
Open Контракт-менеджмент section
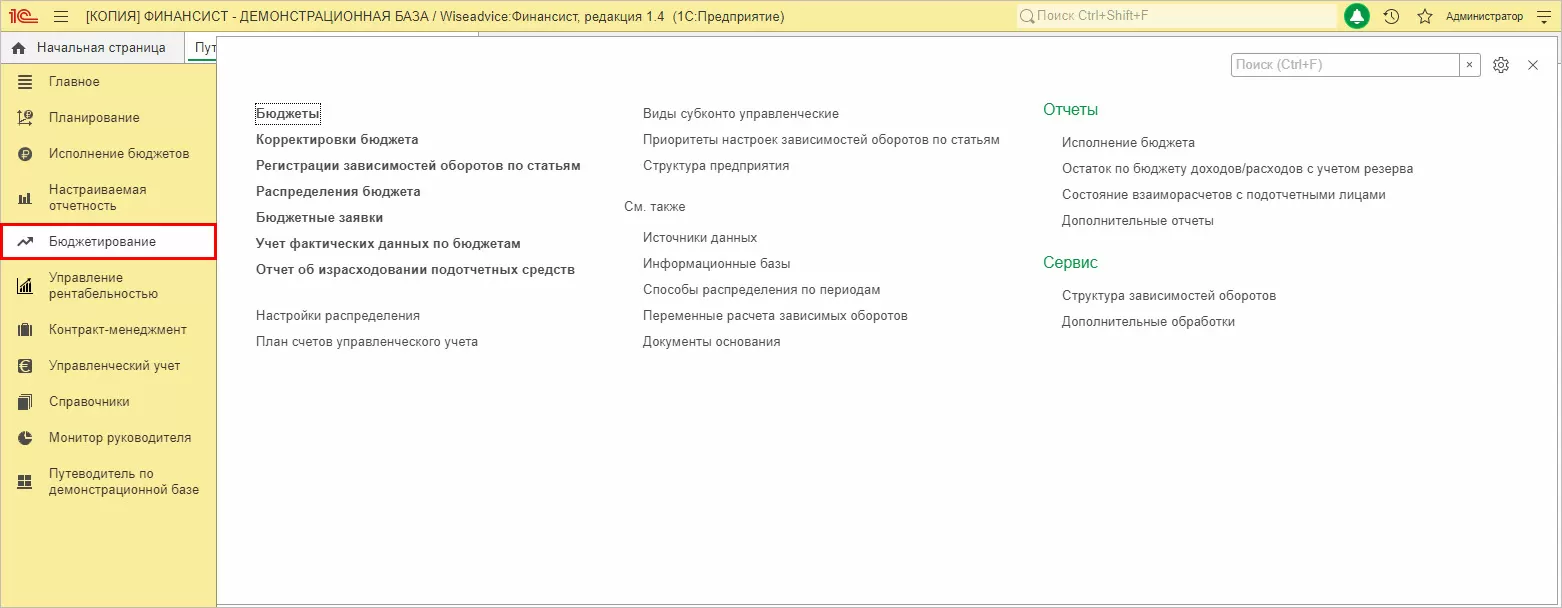pyautogui.click(x=108, y=329)
